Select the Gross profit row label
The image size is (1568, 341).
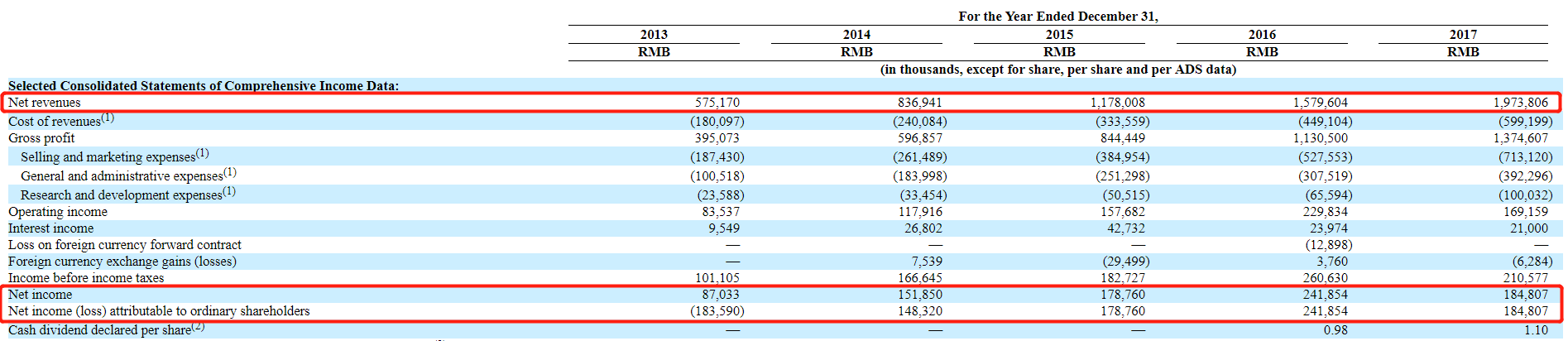click(41, 138)
